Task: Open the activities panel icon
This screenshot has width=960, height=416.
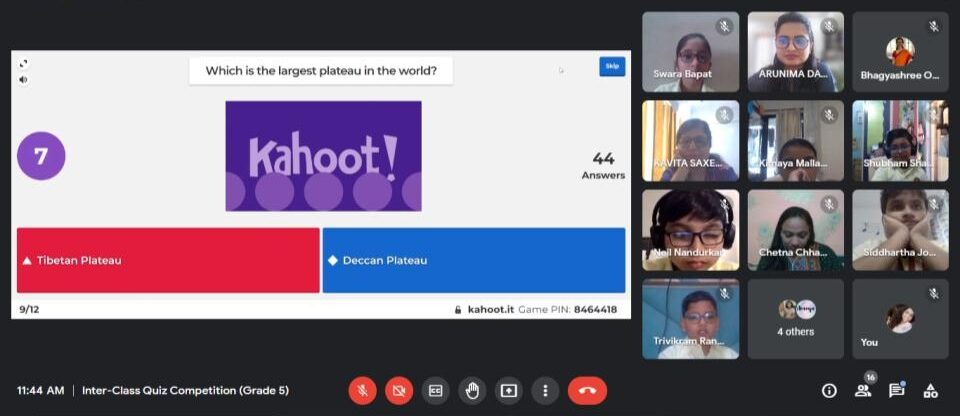Action: 930,390
